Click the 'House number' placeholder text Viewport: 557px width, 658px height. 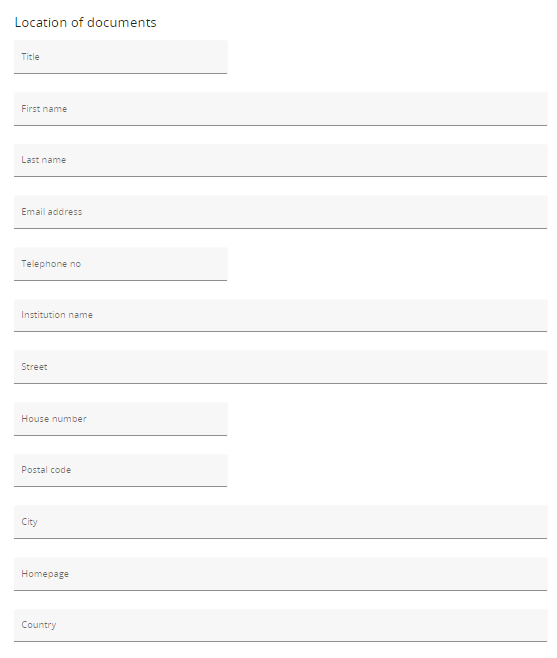pos(54,418)
